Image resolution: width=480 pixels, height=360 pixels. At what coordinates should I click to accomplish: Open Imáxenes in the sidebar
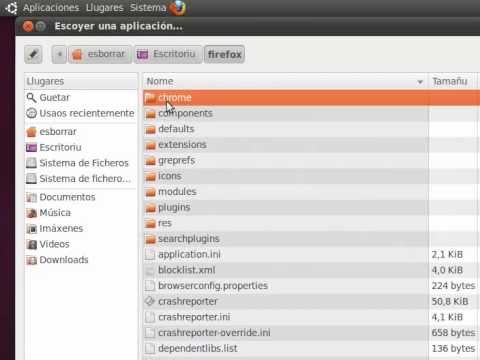click(x=81, y=228)
